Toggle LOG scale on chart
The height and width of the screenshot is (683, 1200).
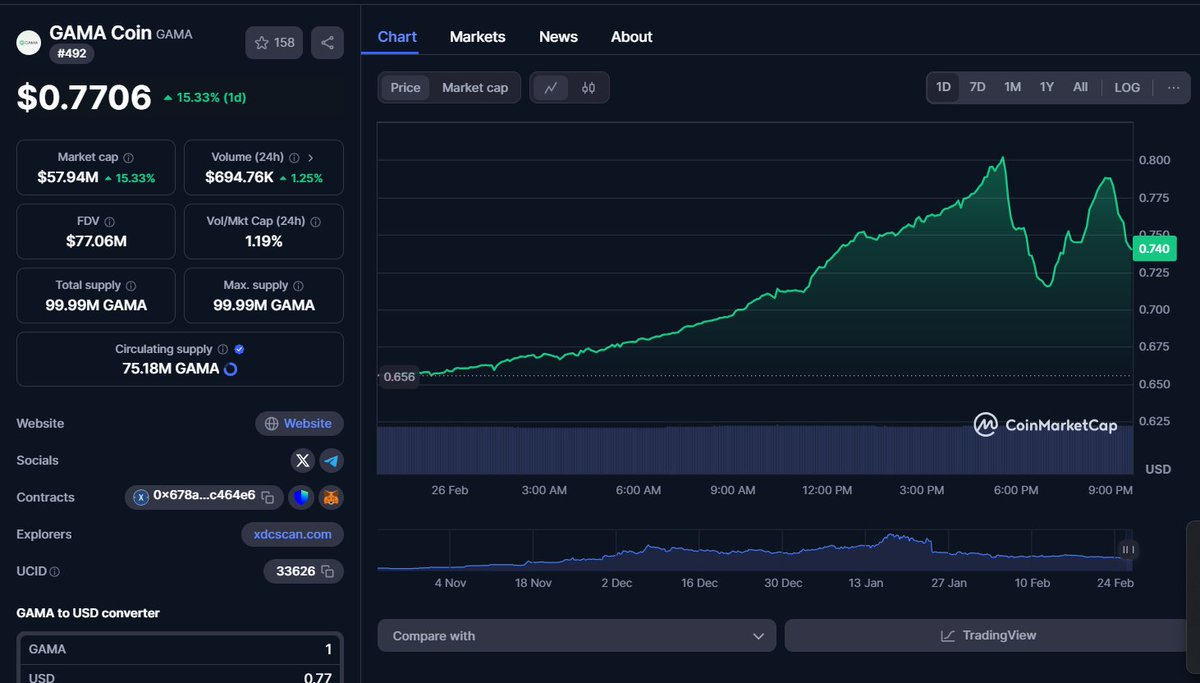tap(1127, 88)
